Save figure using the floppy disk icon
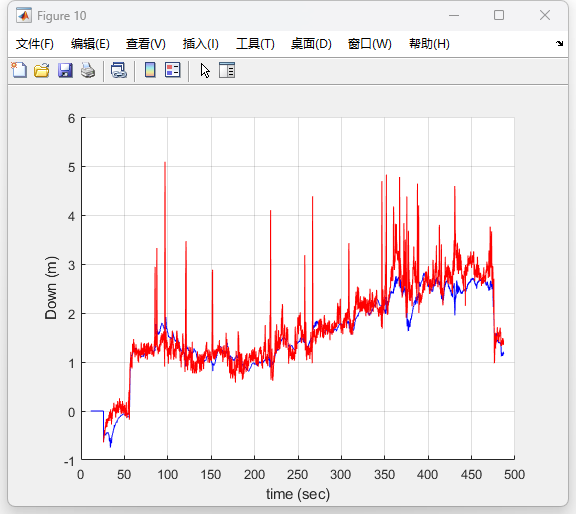 [x=65, y=70]
